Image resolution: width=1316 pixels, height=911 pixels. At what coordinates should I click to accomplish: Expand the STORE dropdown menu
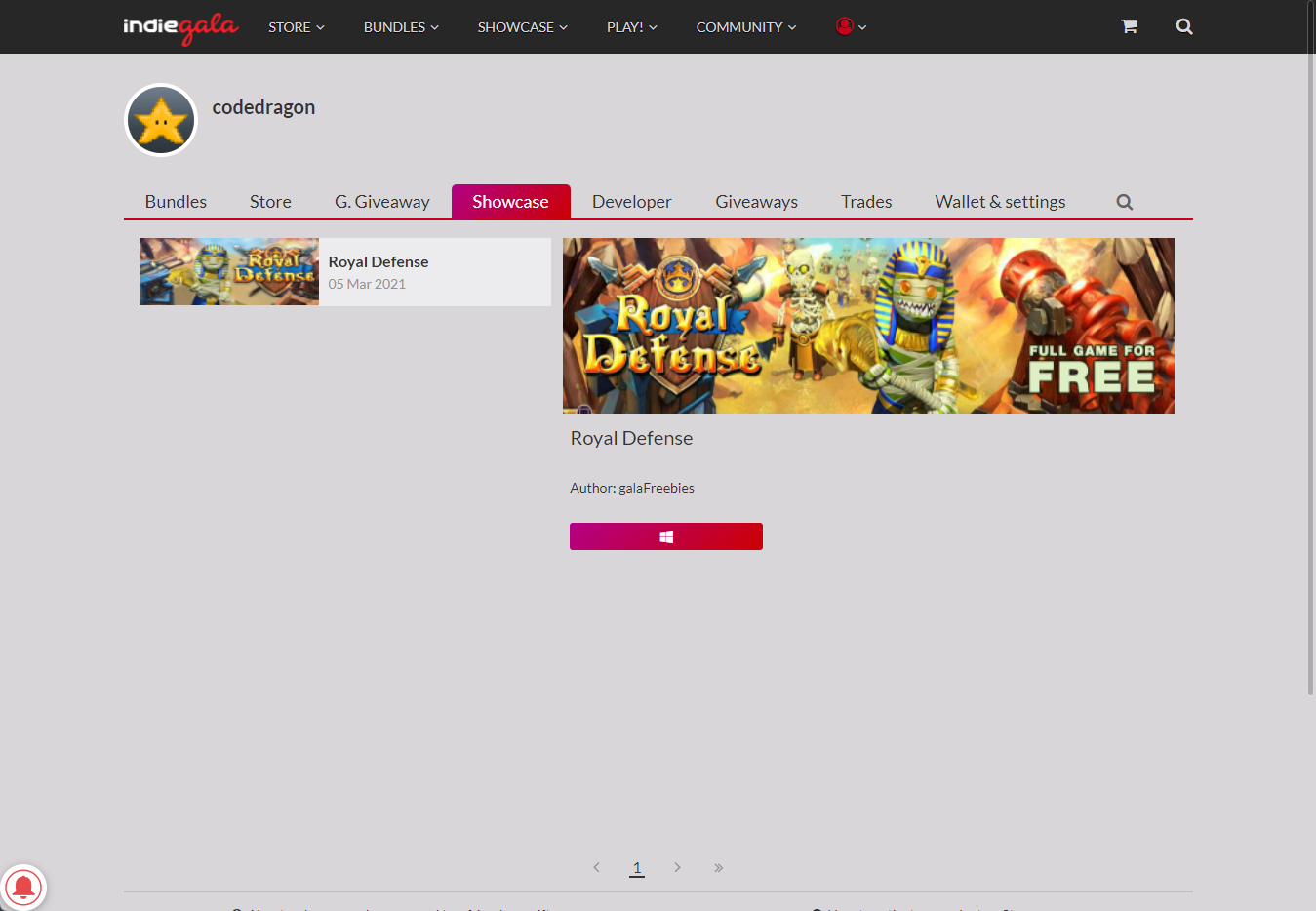[297, 27]
